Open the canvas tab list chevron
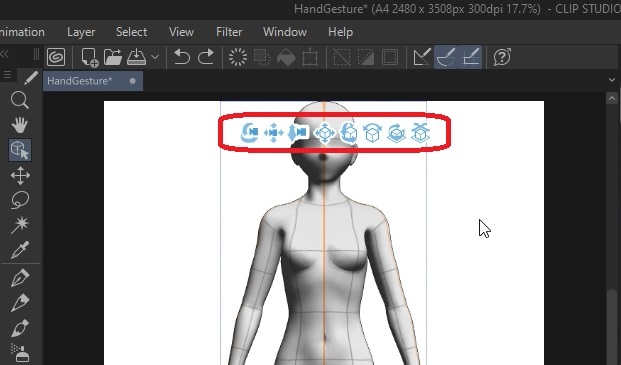This screenshot has height=365, width=621. 612,80
